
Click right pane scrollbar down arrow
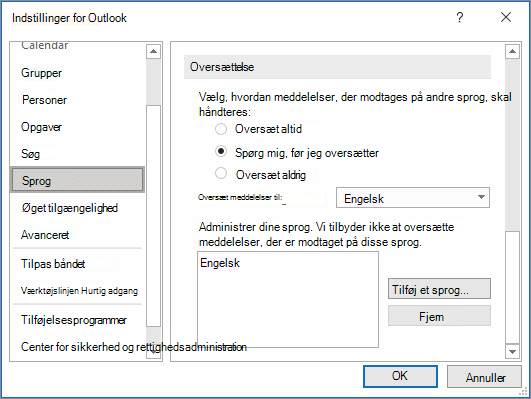coord(512,352)
